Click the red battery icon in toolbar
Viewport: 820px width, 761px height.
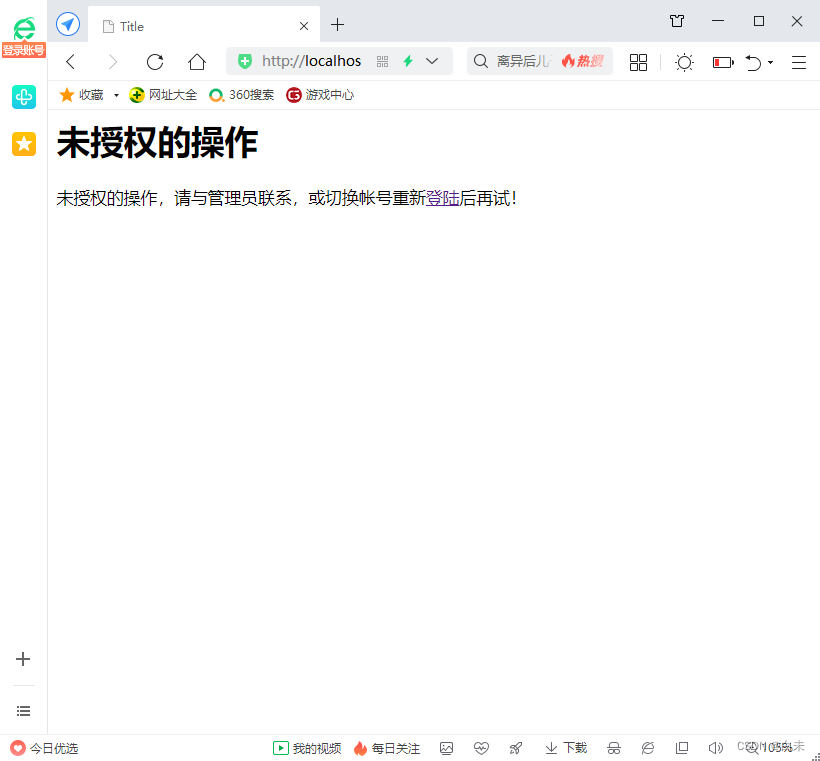723,63
